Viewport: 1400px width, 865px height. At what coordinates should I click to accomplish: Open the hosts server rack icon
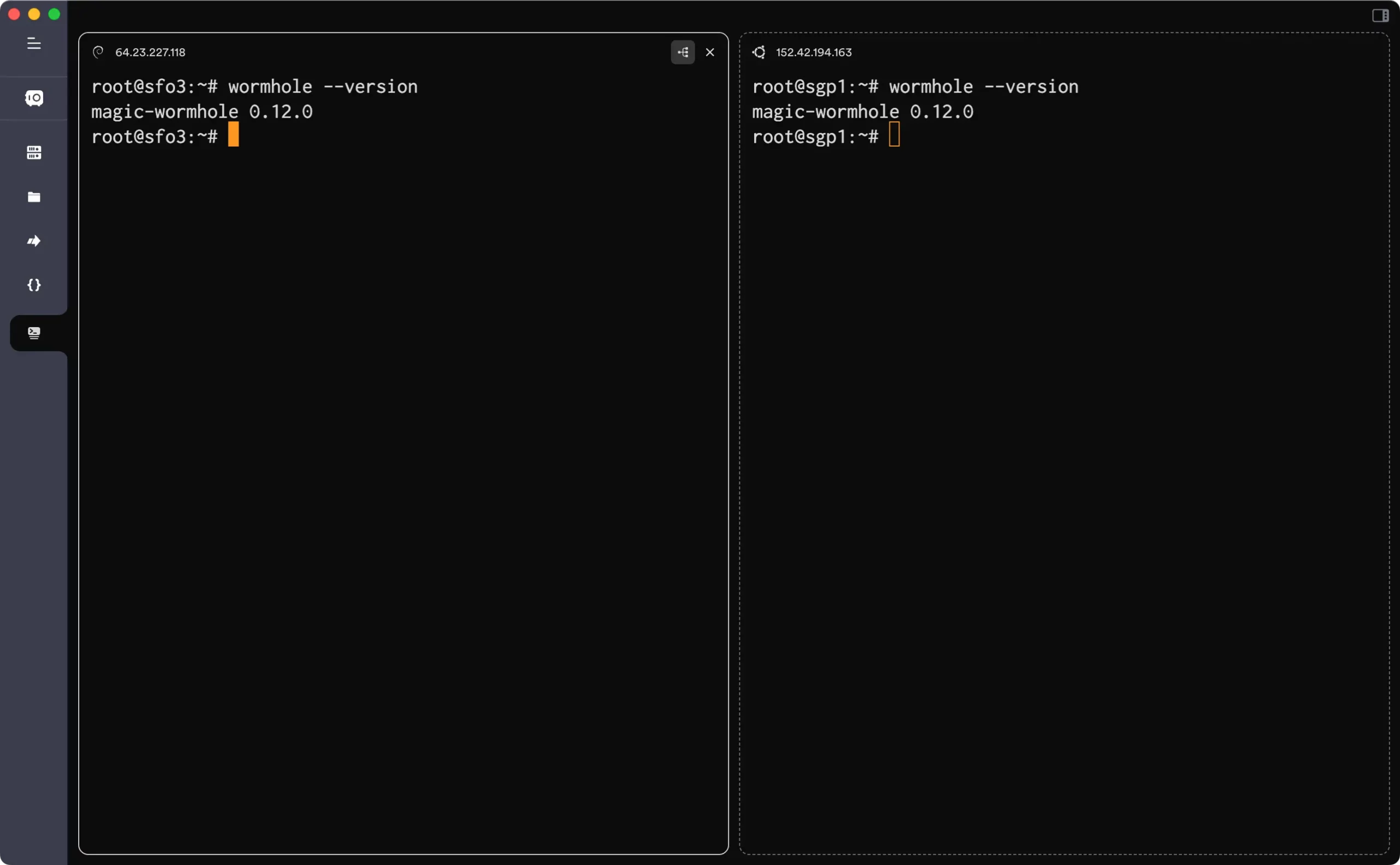34,152
